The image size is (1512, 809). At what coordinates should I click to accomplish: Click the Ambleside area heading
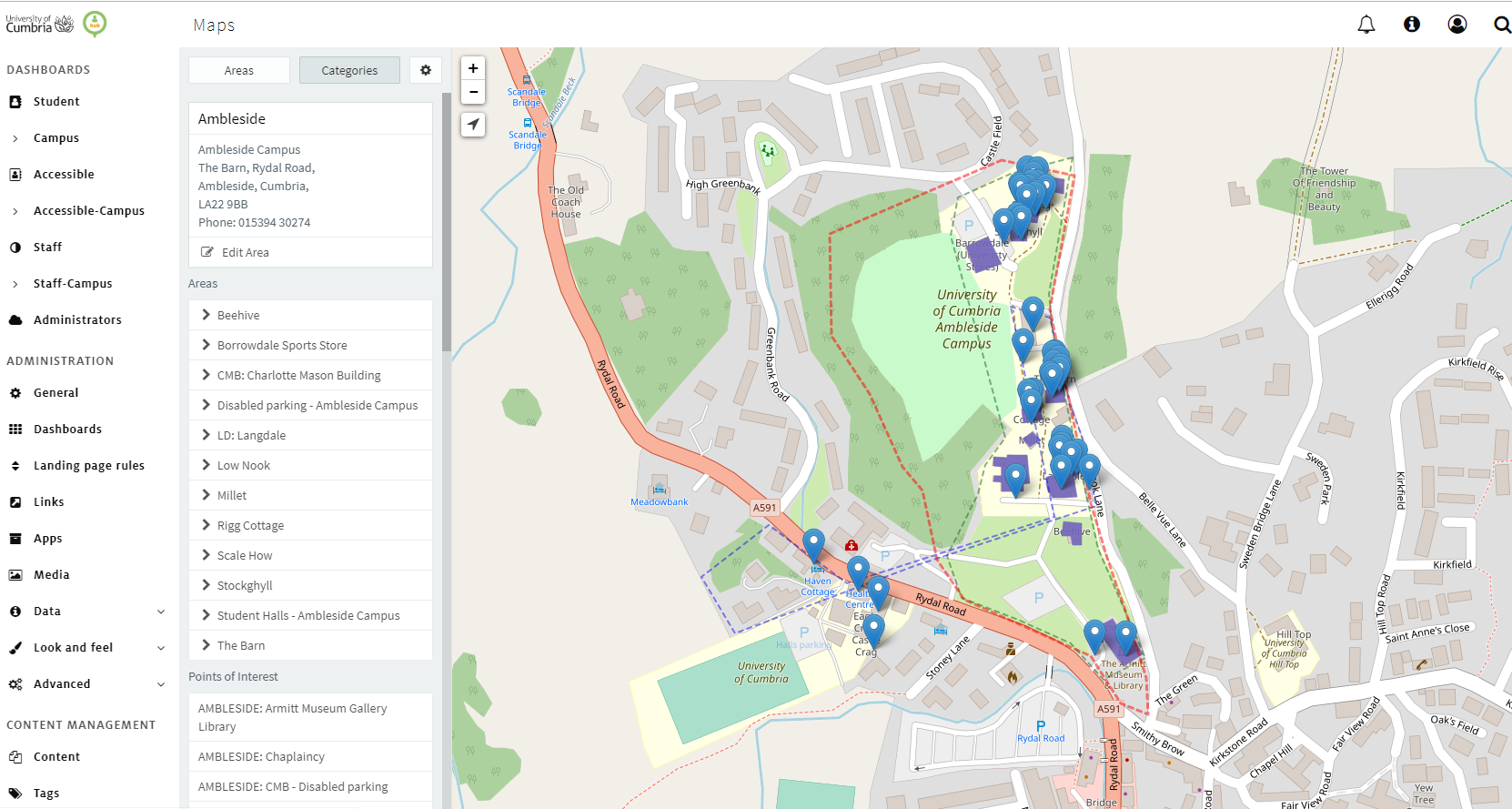232,119
